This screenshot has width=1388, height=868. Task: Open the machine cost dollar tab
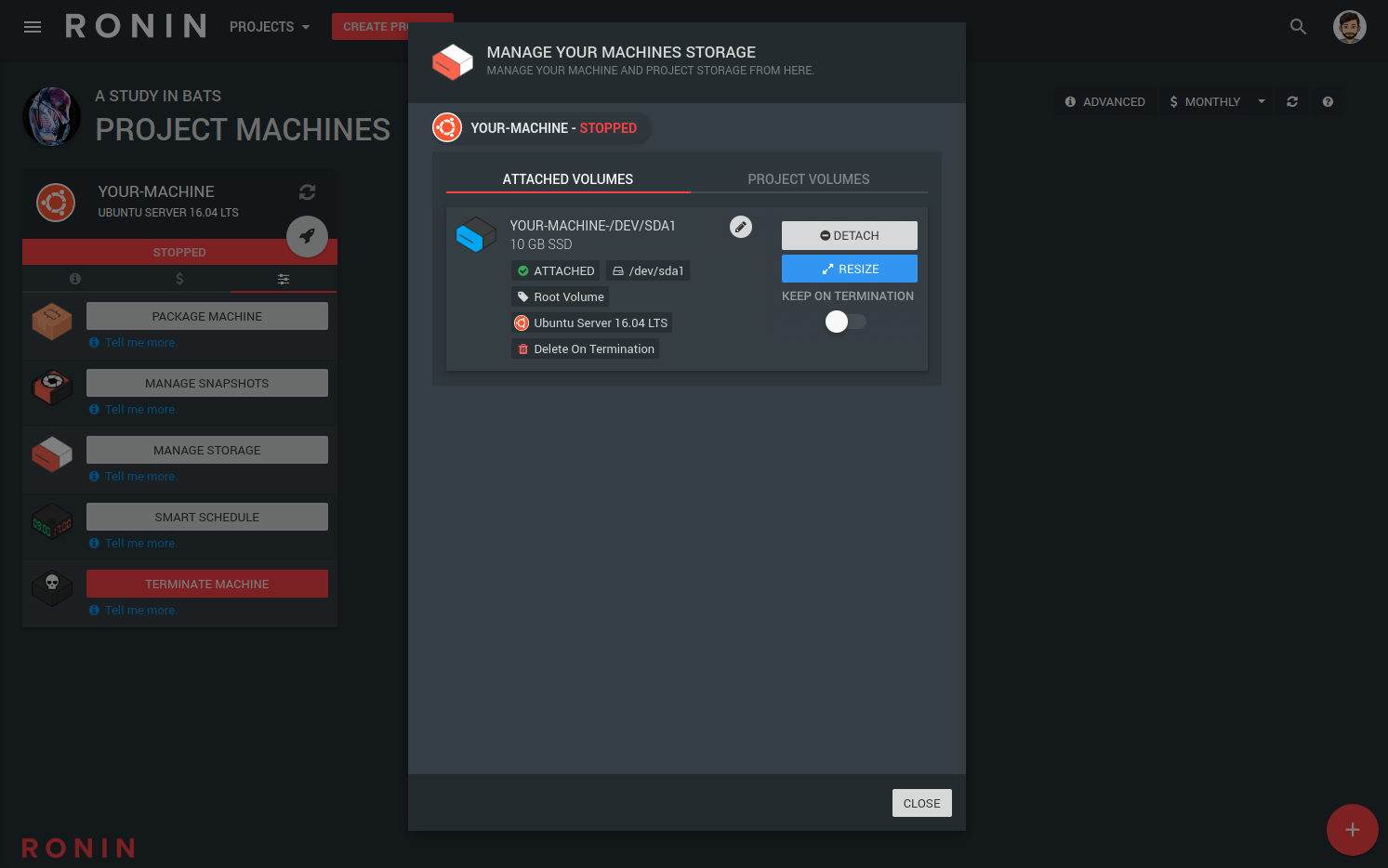pyautogui.click(x=179, y=279)
